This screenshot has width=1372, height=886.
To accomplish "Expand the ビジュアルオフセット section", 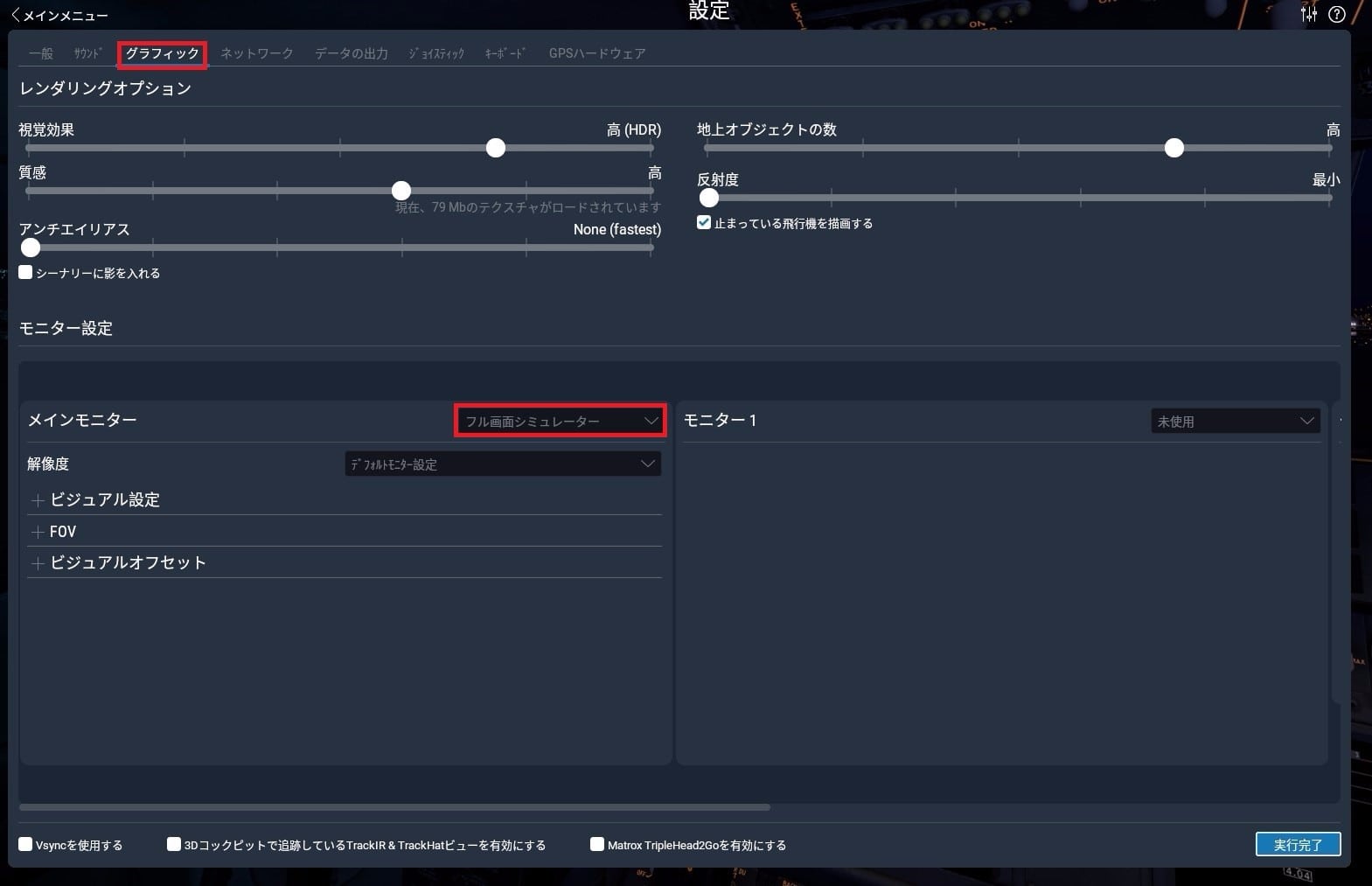I will pyautogui.click(x=38, y=563).
